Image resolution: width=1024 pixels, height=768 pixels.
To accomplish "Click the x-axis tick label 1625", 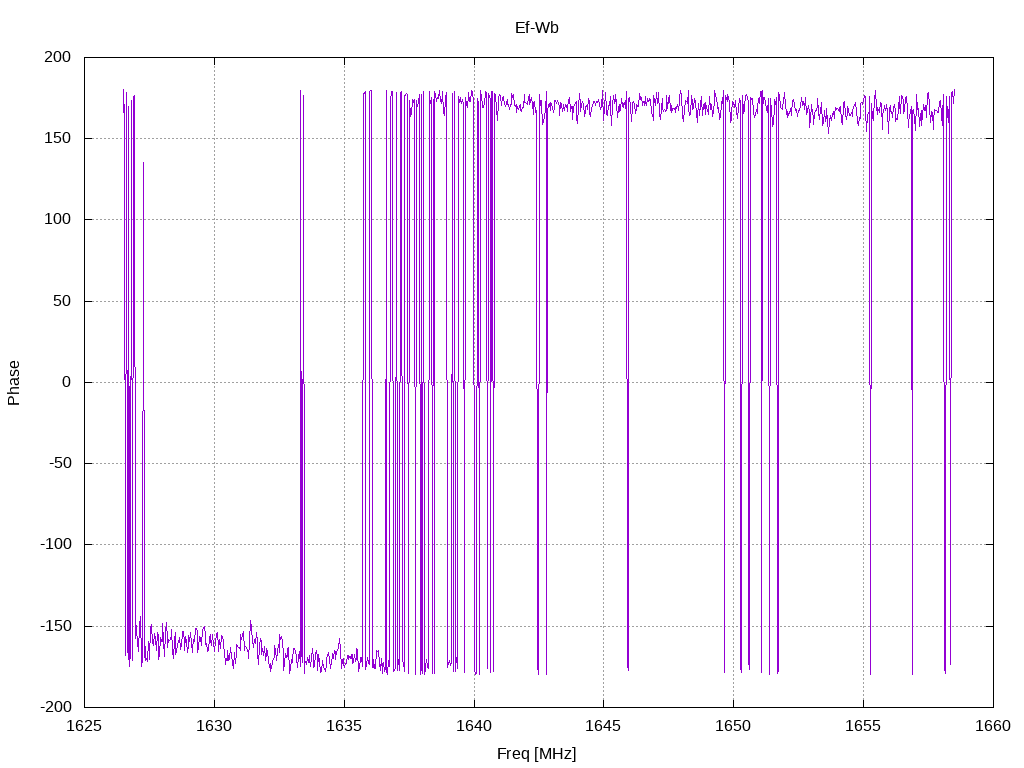I will [84, 726].
